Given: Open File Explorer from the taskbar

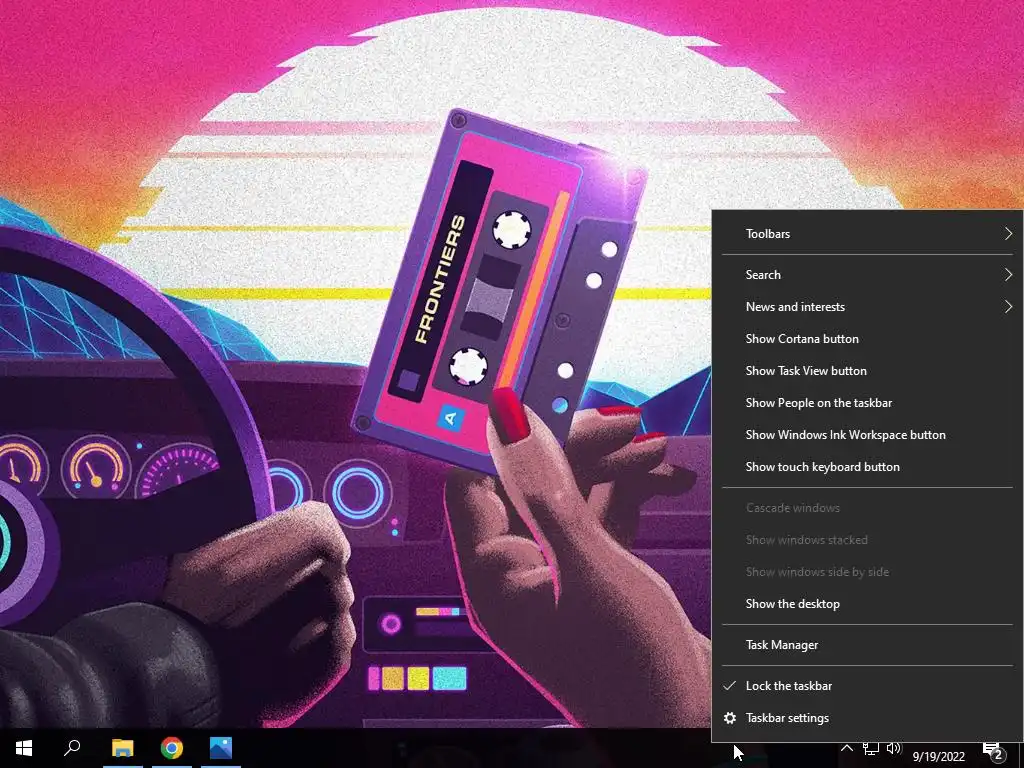Looking at the screenshot, I should pos(122,748).
